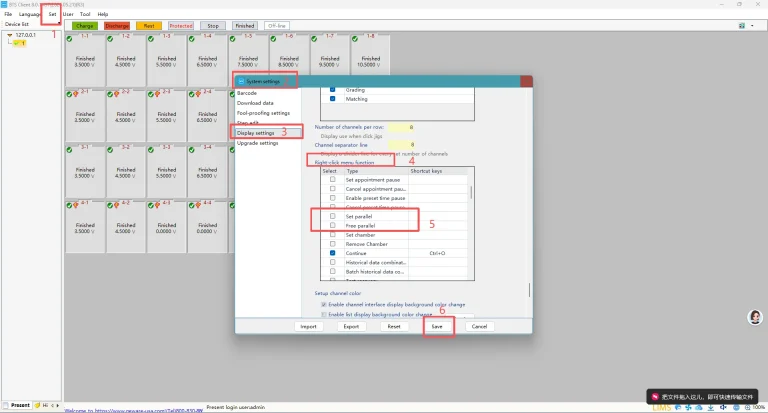This screenshot has width=768, height=413.
Task: Select Fool-proofing settings in list
Action: click(264, 113)
